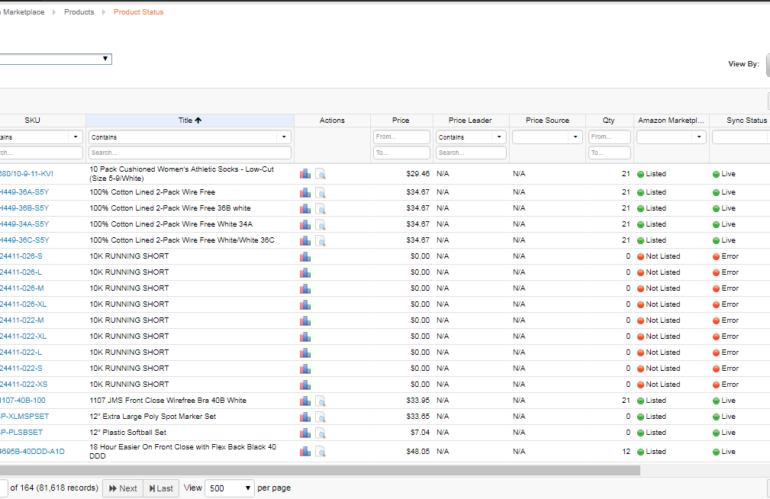This screenshot has width=770, height=499.
Task: Focus the Price From filter field
Action: 401,137
